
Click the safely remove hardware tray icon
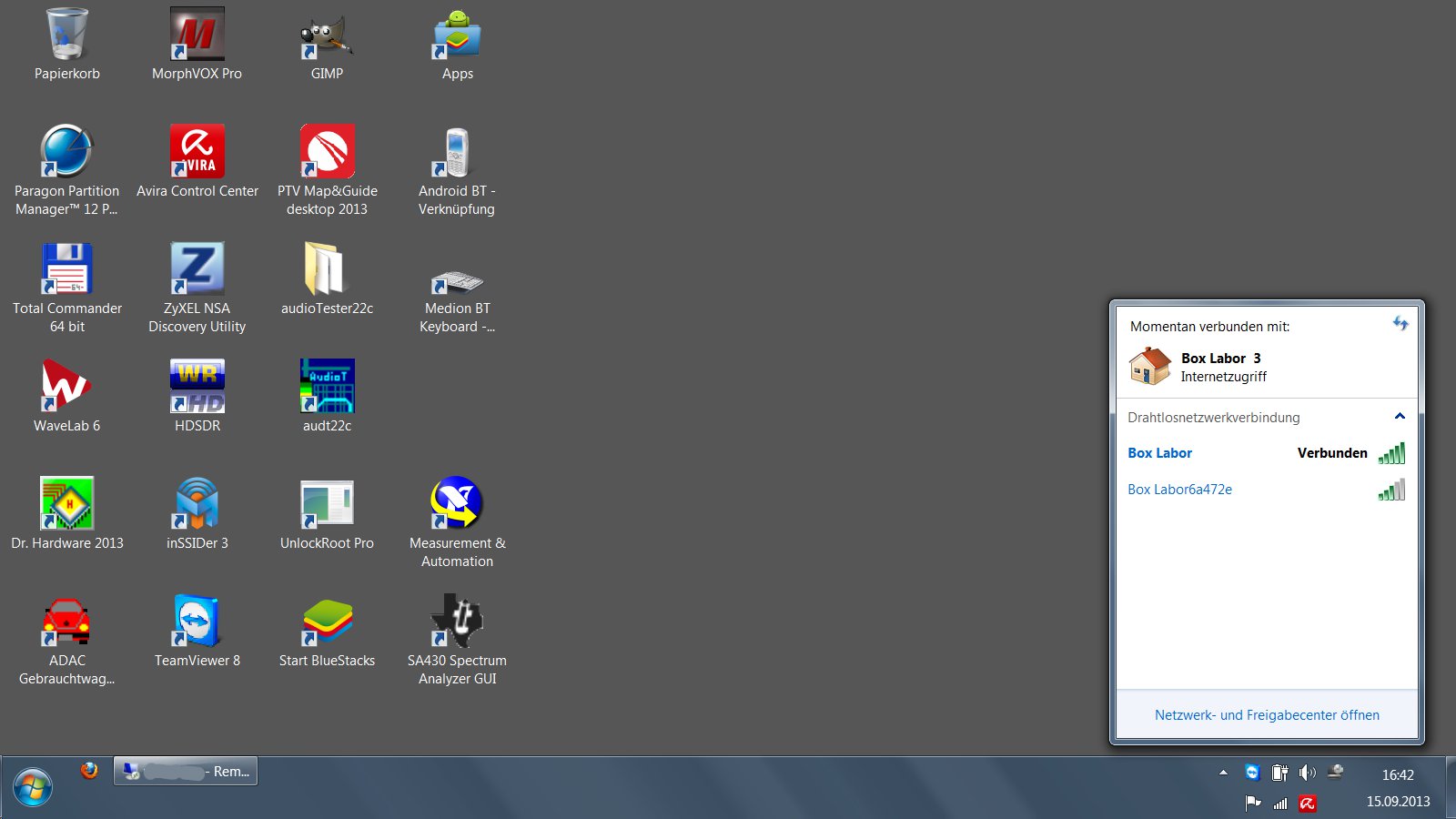[x=1335, y=773]
